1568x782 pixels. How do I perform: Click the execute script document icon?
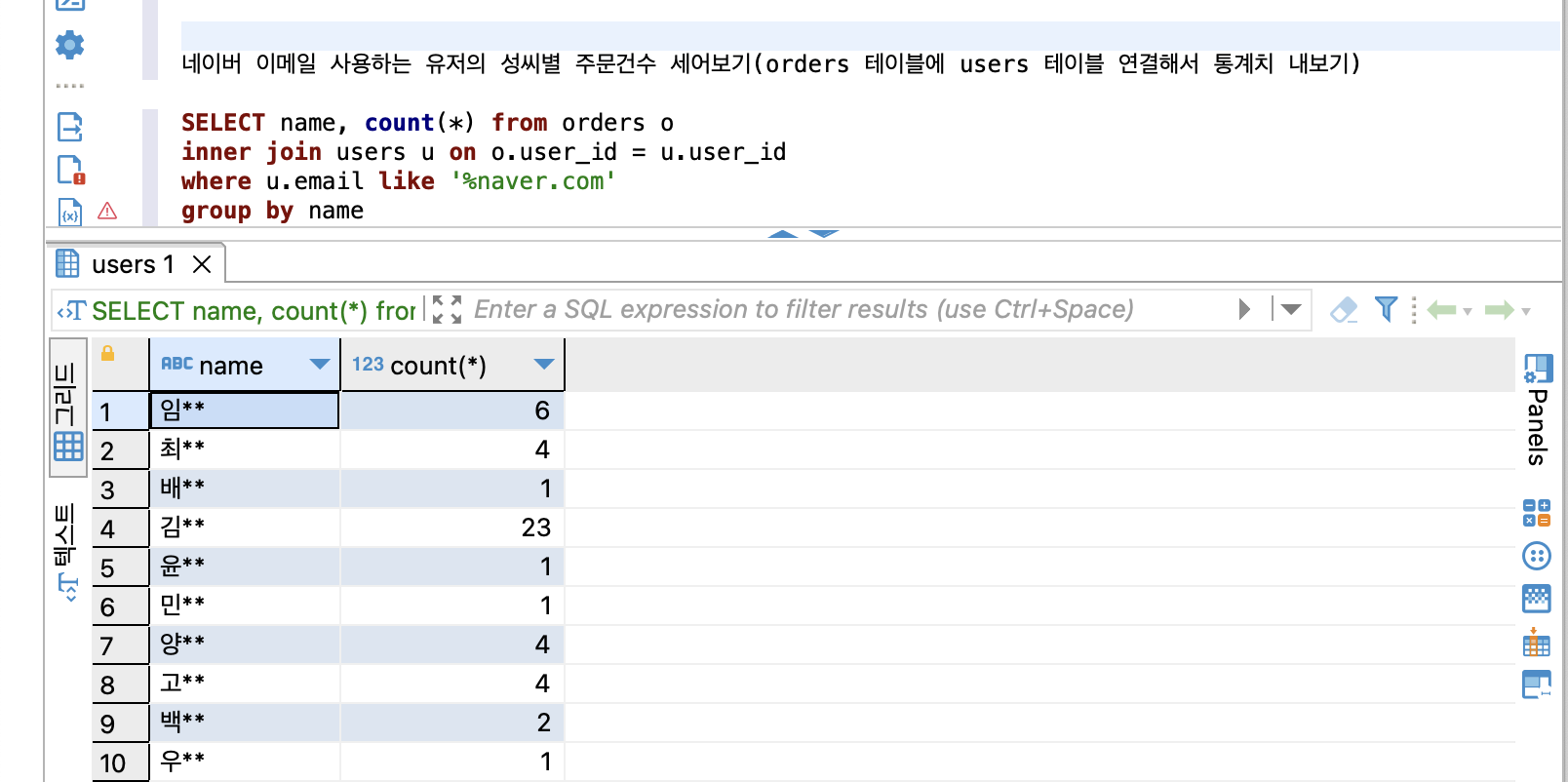click(69, 127)
